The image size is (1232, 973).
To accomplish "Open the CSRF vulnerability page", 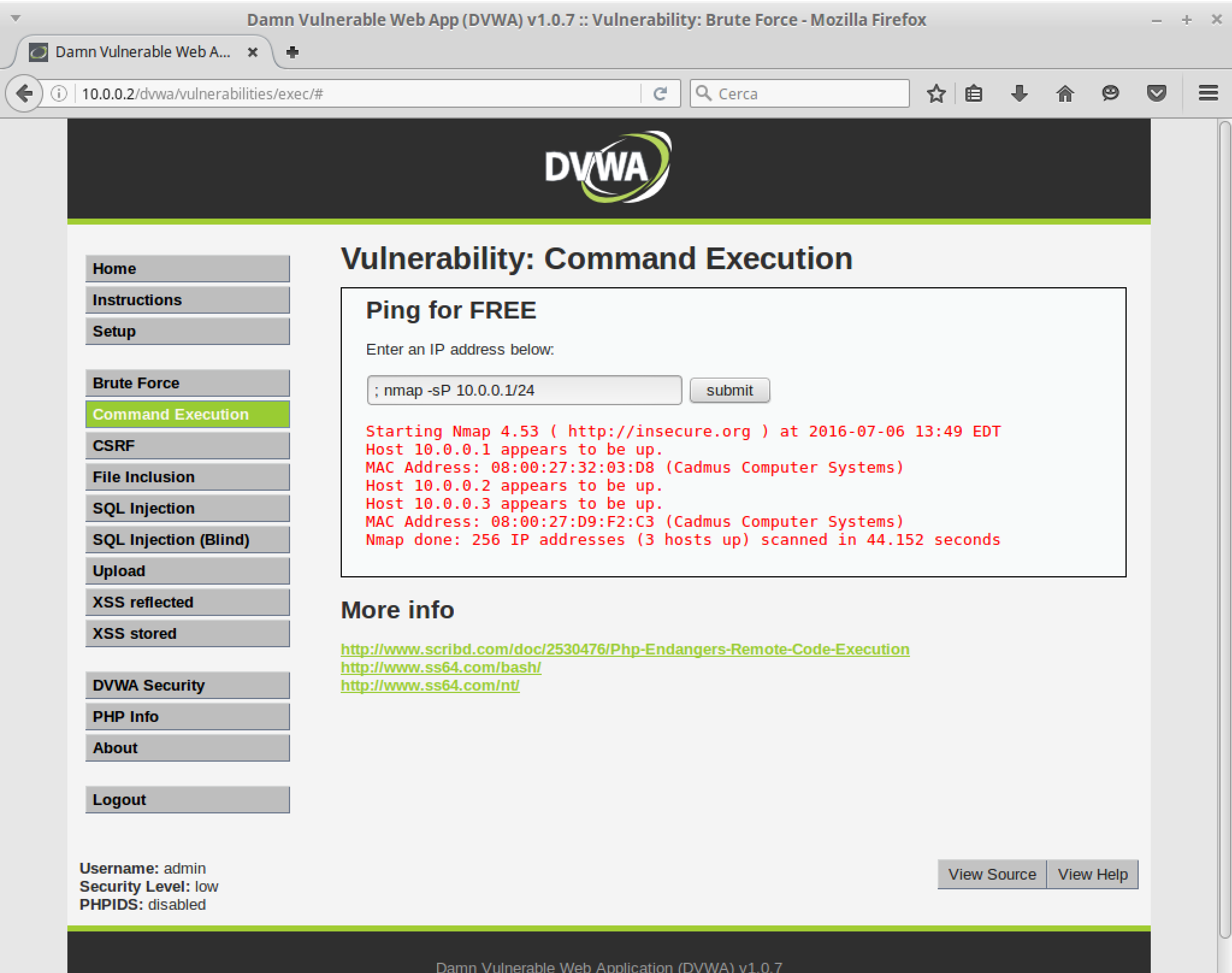I will [x=188, y=446].
